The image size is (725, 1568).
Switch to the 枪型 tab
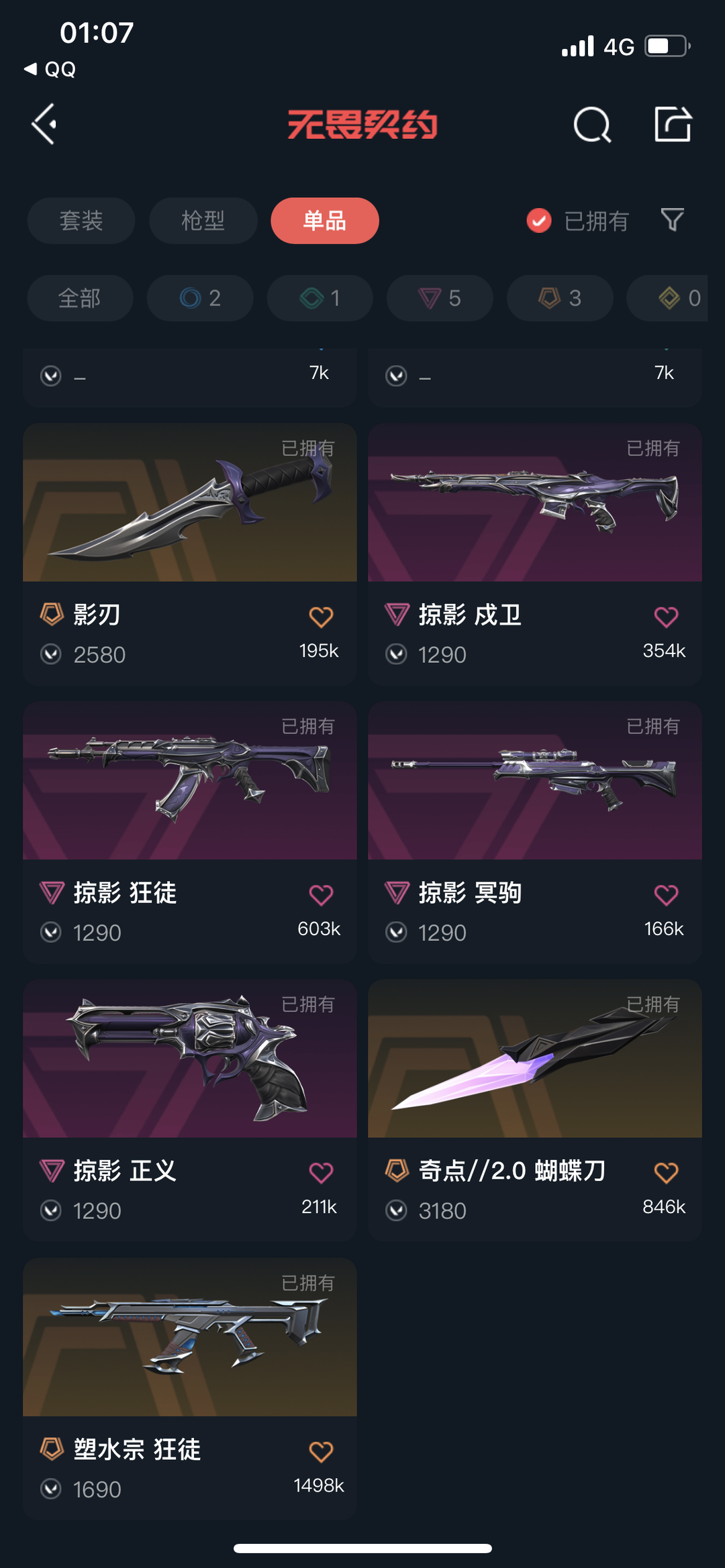pyautogui.click(x=203, y=221)
